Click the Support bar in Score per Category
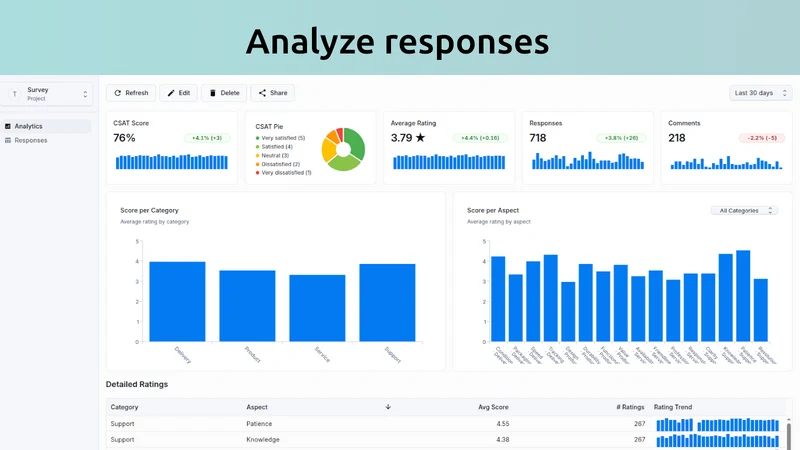The image size is (800, 450). (387, 303)
